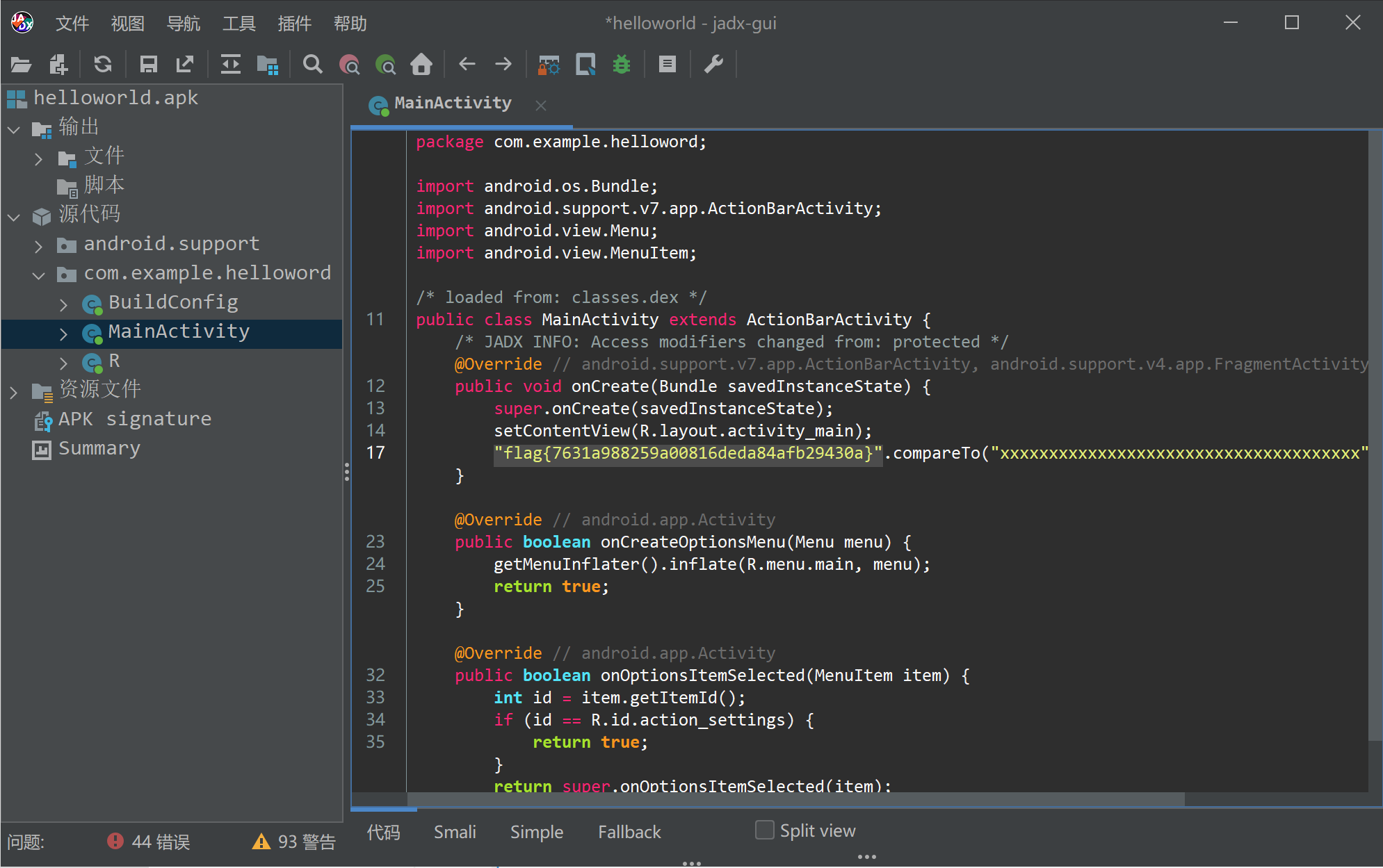This screenshot has width=1383, height=868.
Task: Click the export project icon
Action: [x=185, y=65]
